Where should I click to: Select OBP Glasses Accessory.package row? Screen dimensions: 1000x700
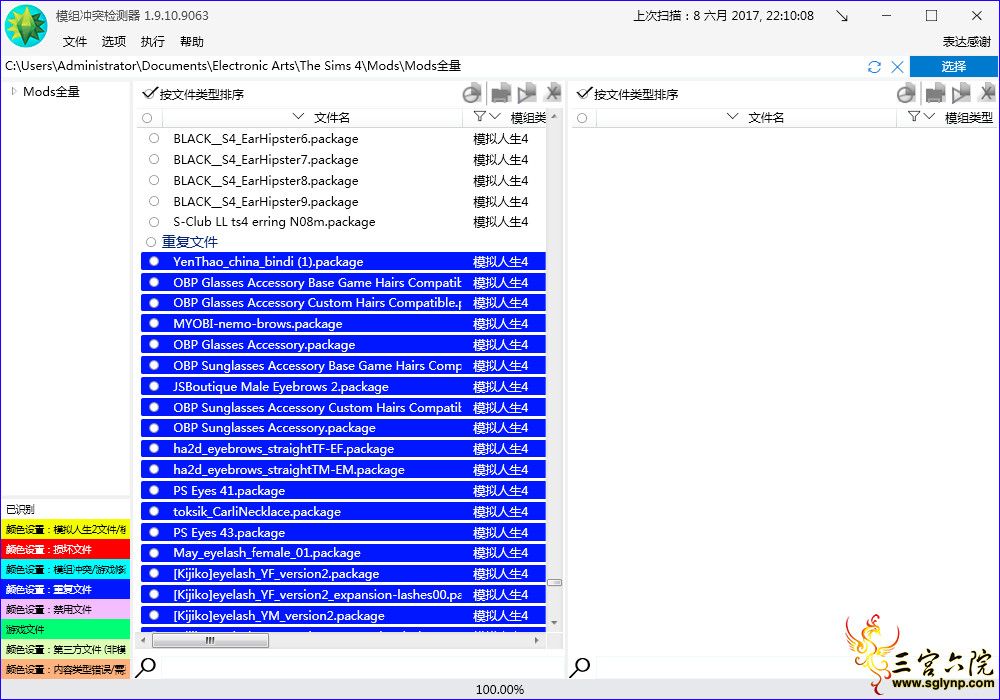pyautogui.click(x=343, y=344)
